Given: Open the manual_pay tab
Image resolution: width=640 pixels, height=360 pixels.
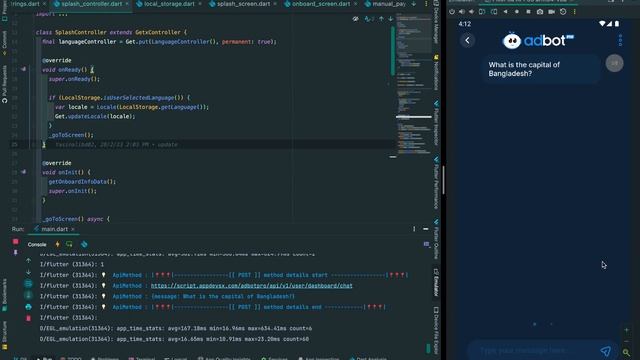Looking at the screenshot, I should (x=385, y=4).
